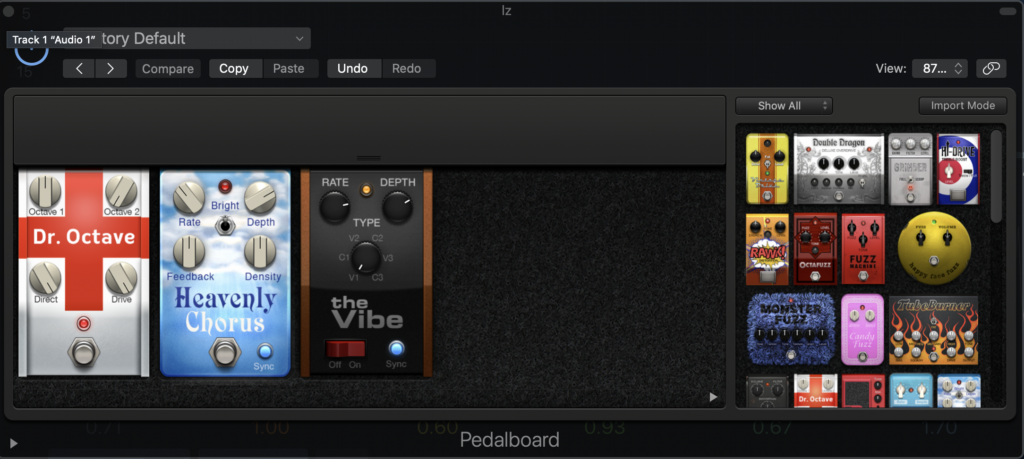Toggle Sync on the Vibe pedal
Viewport: 1024px width, 459px height.
point(396,347)
